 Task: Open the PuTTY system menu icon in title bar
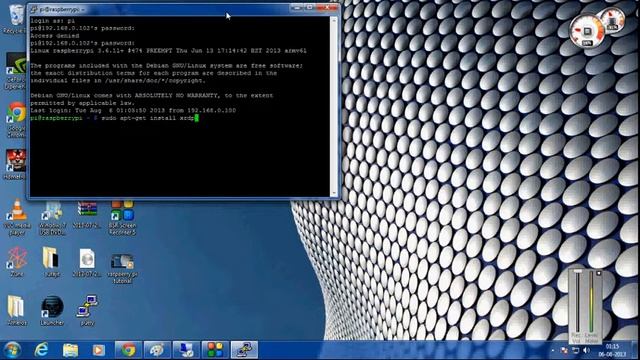[34, 9]
